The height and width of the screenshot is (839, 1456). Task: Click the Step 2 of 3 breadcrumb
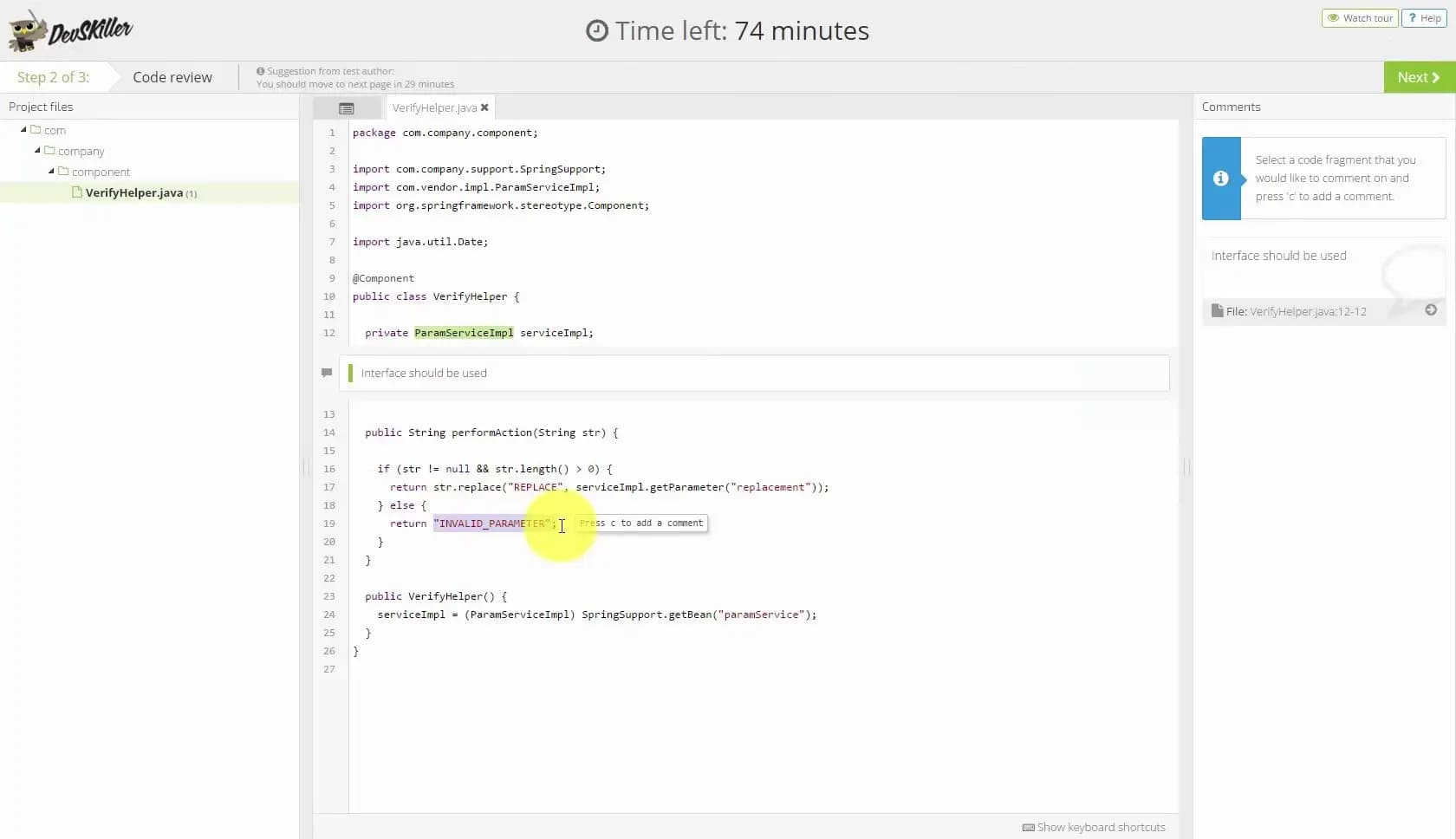(54, 77)
